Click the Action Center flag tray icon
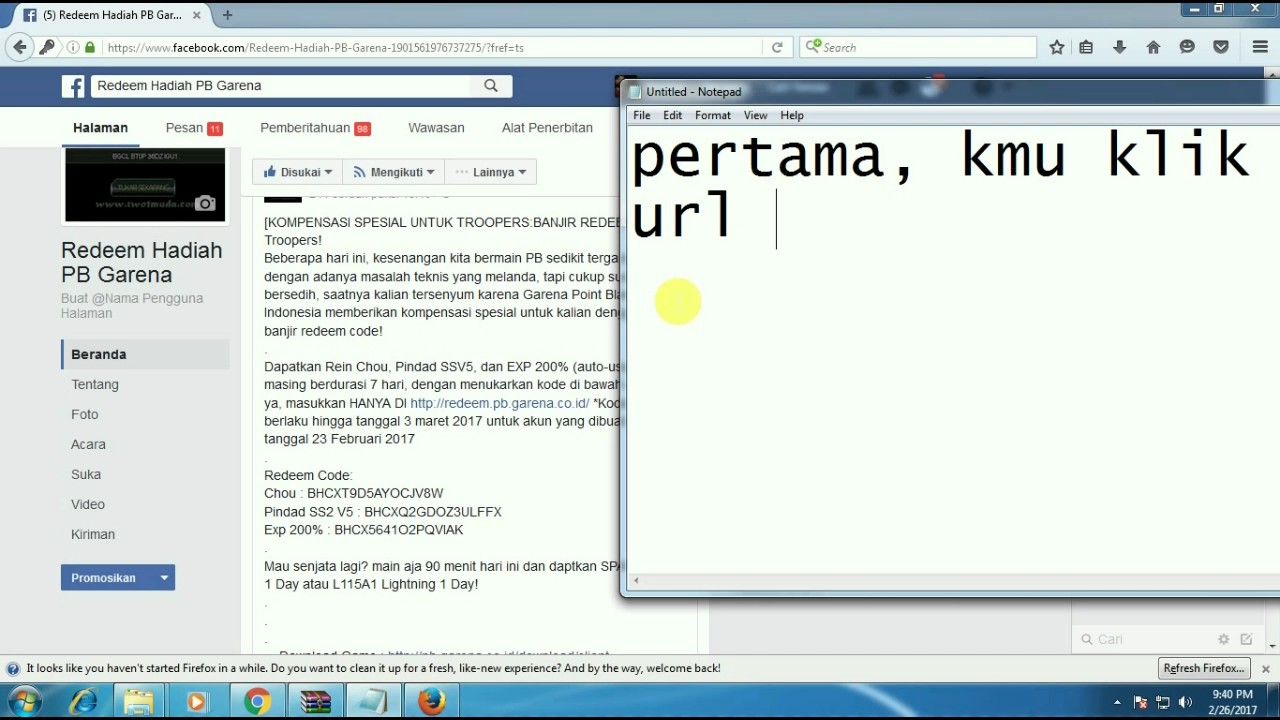1280x720 pixels. [1140, 702]
